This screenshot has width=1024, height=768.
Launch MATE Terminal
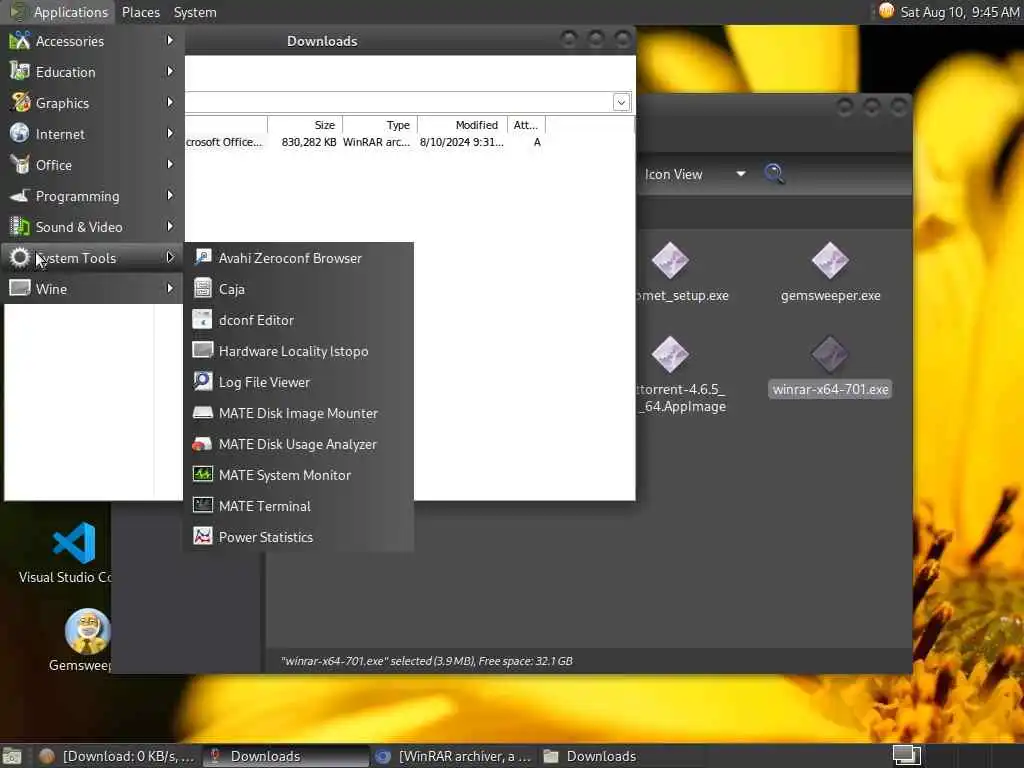(298, 506)
